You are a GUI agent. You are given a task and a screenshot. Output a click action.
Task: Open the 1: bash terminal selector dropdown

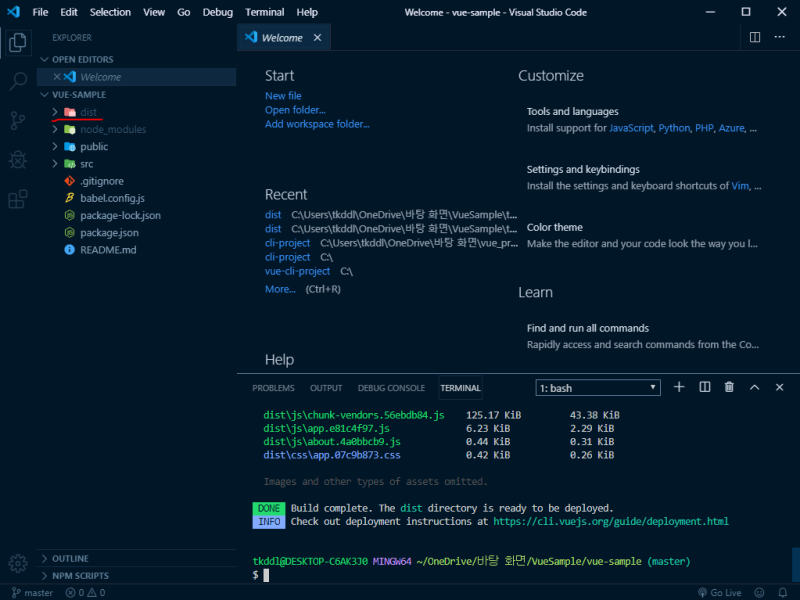pyautogui.click(x=597, y=388)
